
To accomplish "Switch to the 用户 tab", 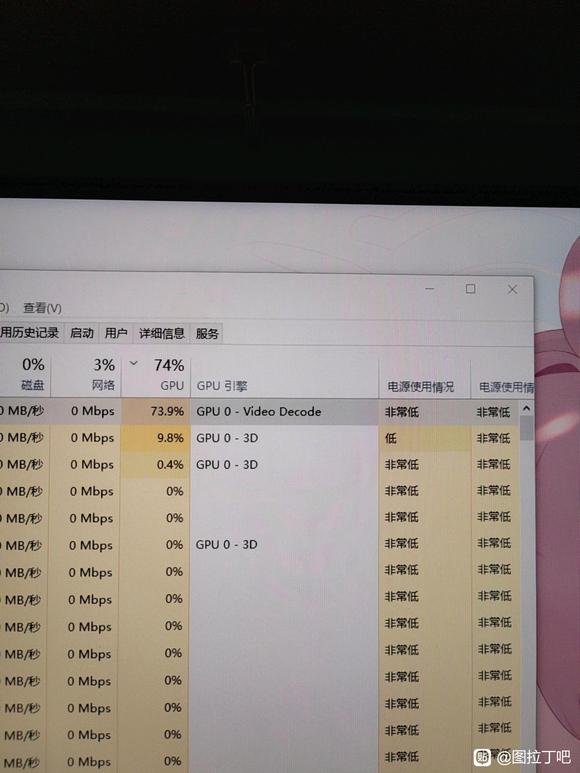I will (116, 333).
